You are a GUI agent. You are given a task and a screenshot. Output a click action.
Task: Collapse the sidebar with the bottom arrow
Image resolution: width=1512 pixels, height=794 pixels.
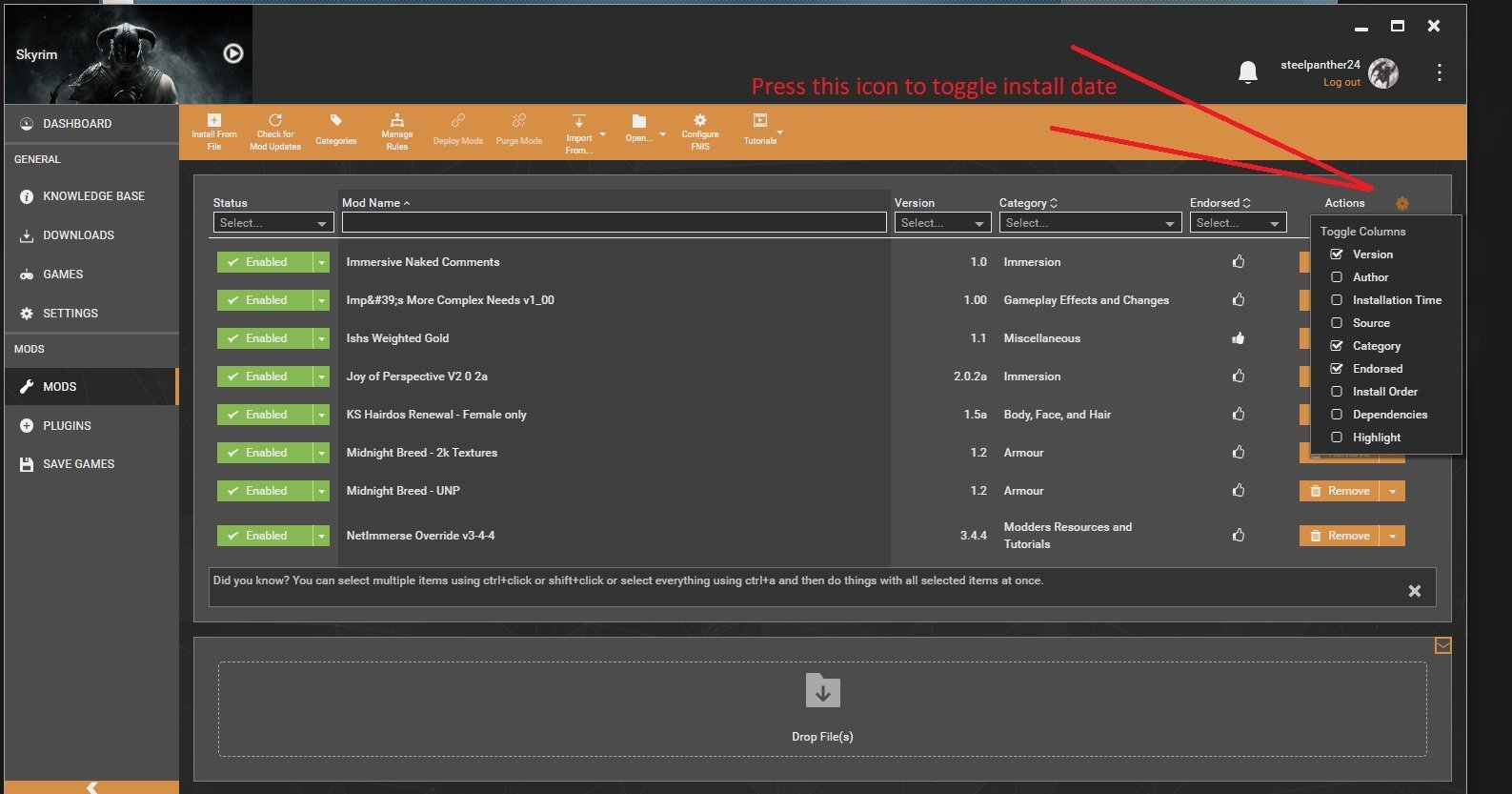pyautogui.click(x=91, y=787)
